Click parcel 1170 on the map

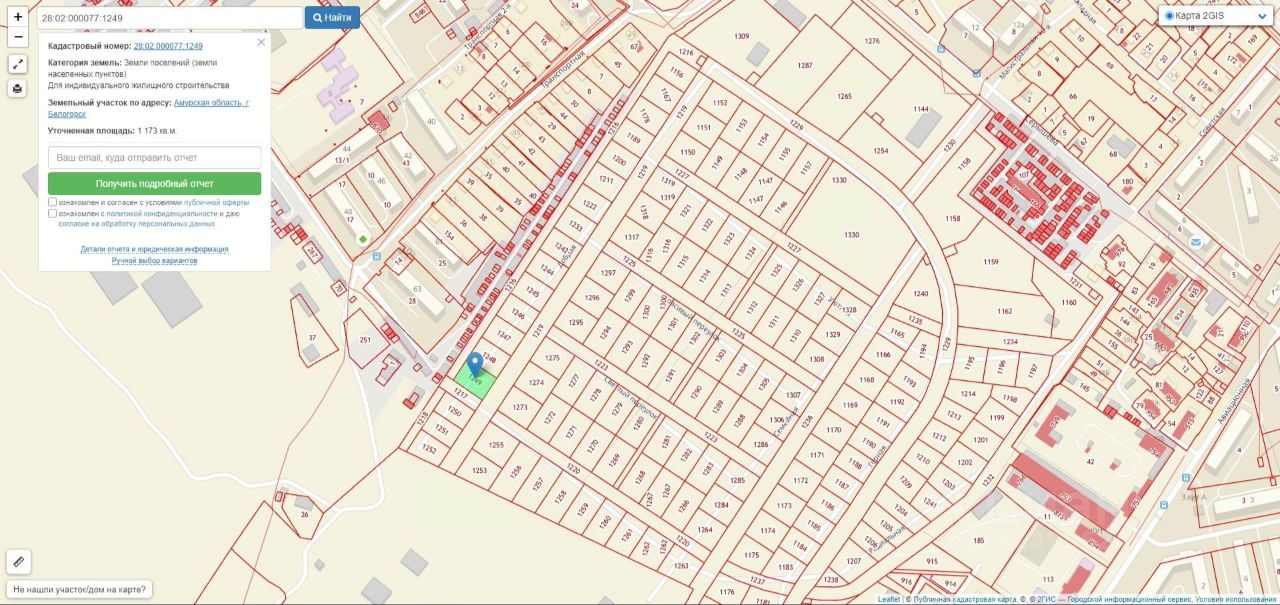tap(833, 430)
